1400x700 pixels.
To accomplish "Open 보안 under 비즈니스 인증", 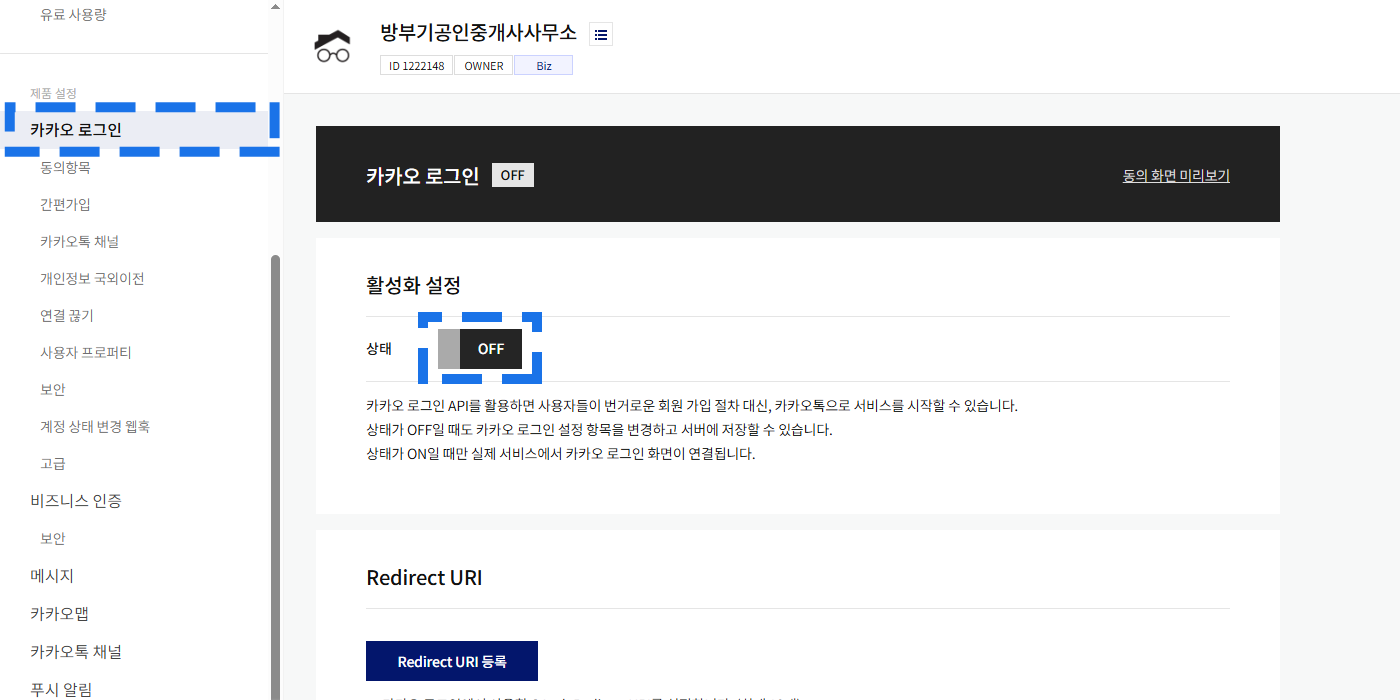I will click(53, 539).
